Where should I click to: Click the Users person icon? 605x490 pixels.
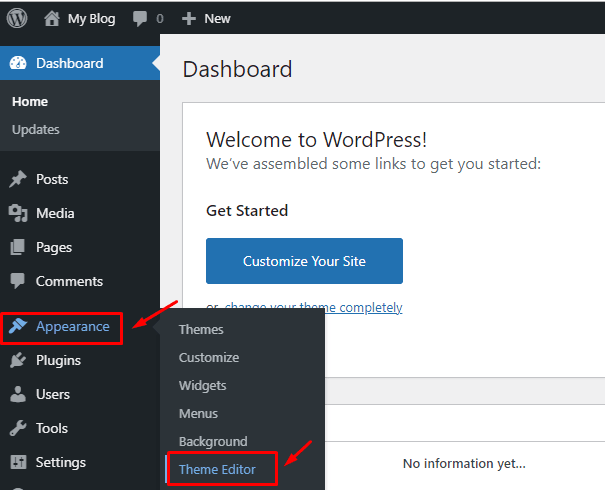point(18,395)
